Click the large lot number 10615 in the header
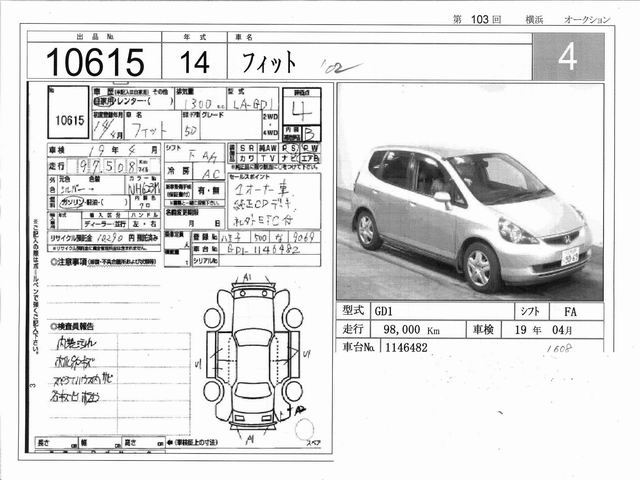 tap(95, 62)
